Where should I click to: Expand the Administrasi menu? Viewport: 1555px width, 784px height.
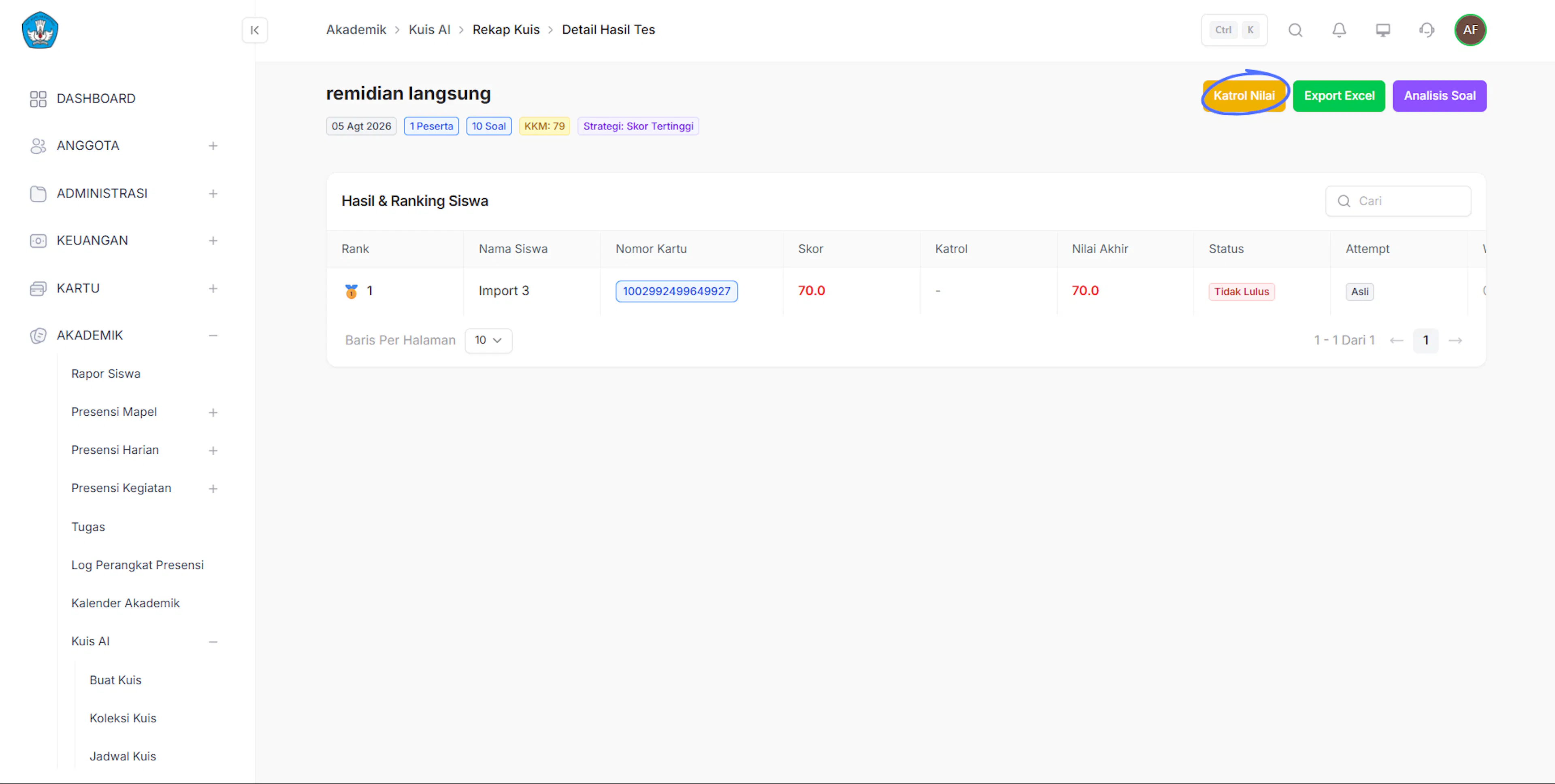[x=213, y=194]
